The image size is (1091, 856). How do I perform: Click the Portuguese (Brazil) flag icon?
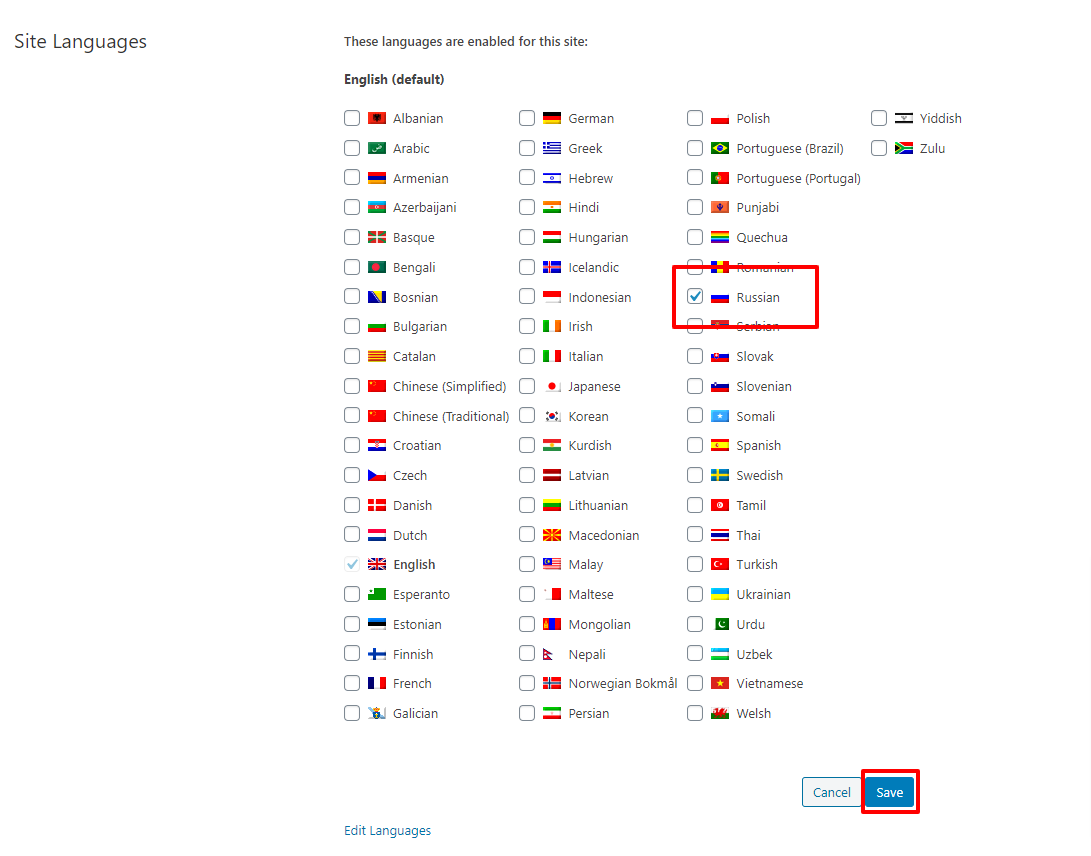[720, 149]
